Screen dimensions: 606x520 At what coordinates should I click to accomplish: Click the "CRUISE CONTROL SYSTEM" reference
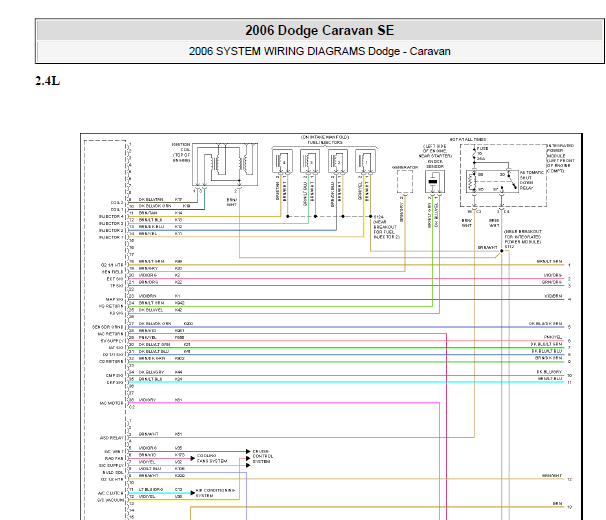pos(262,456)
